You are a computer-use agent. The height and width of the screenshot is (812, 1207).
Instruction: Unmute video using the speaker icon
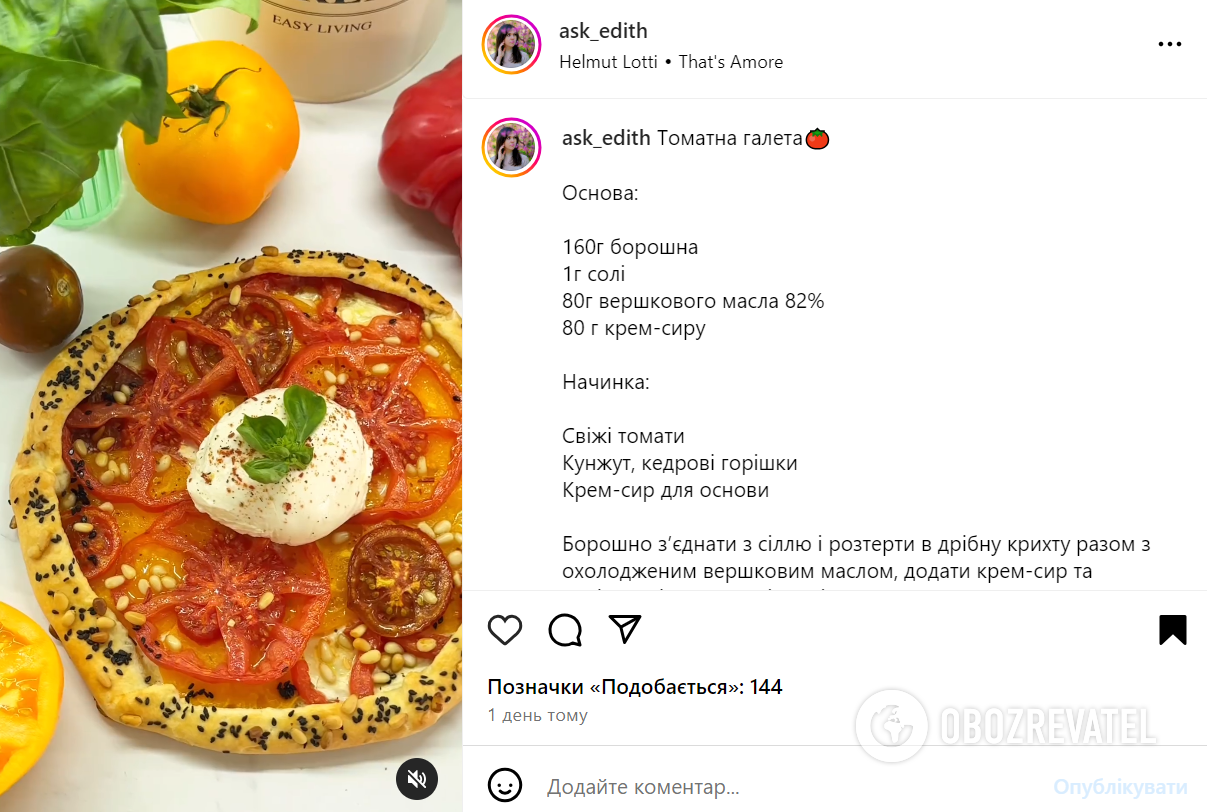point(417,778)
